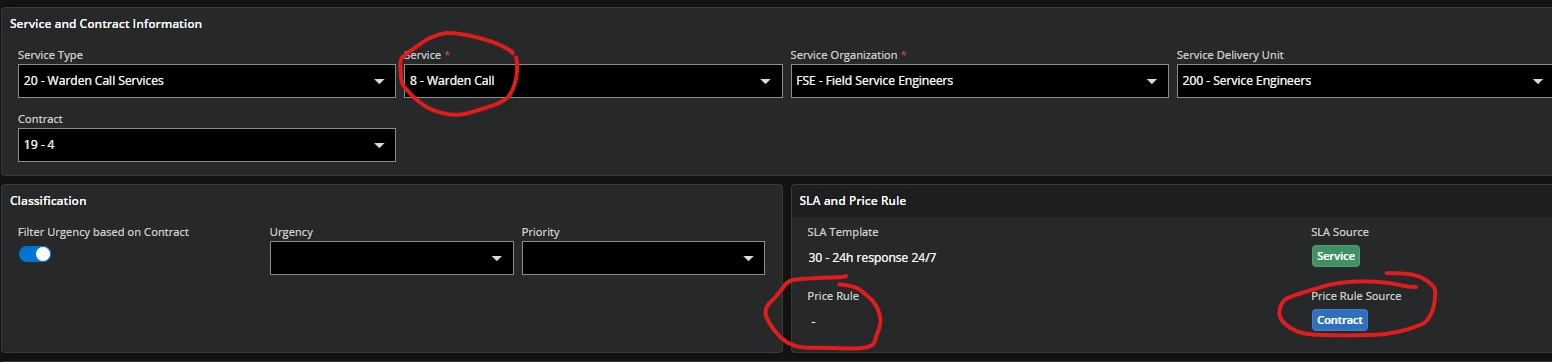This screenshot has width=1552, height=362.
Task: Click the arrow icon in the Service field
Action: pos(766,81)
